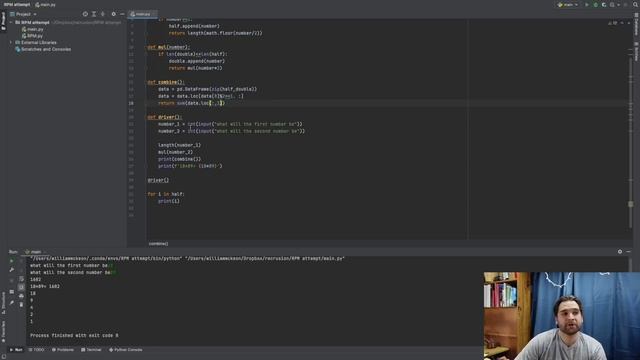Select Scratches and Consoles item

tap(43, 49)
